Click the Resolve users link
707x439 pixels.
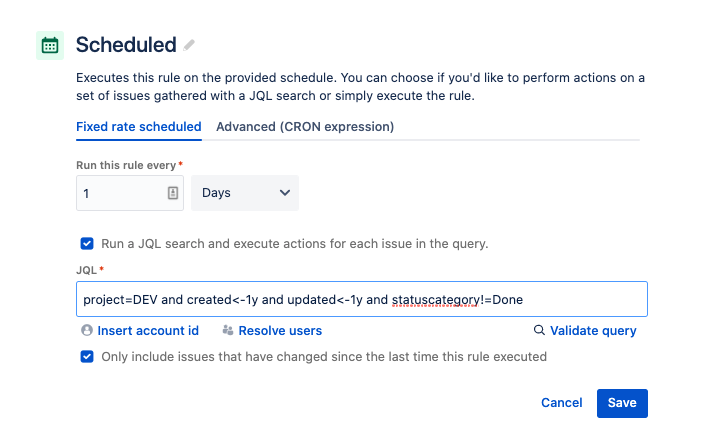click(282, 331)
